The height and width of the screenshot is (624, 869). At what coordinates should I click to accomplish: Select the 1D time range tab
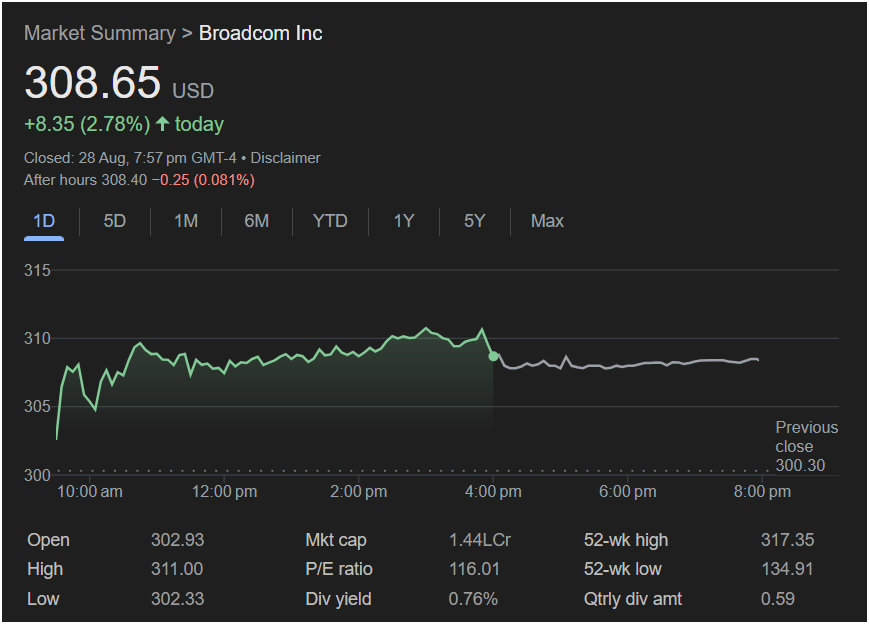(x=44, y=221)
